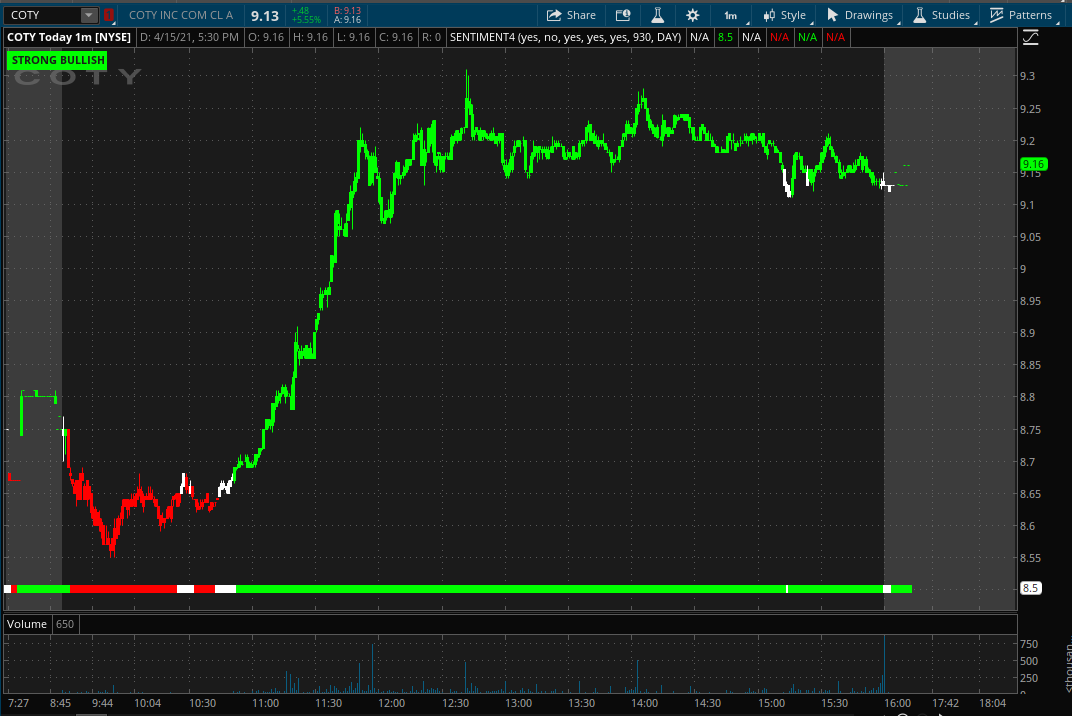Click the low value L: 9.16
The image size is (1072, 716).
(x=353, y=37)
